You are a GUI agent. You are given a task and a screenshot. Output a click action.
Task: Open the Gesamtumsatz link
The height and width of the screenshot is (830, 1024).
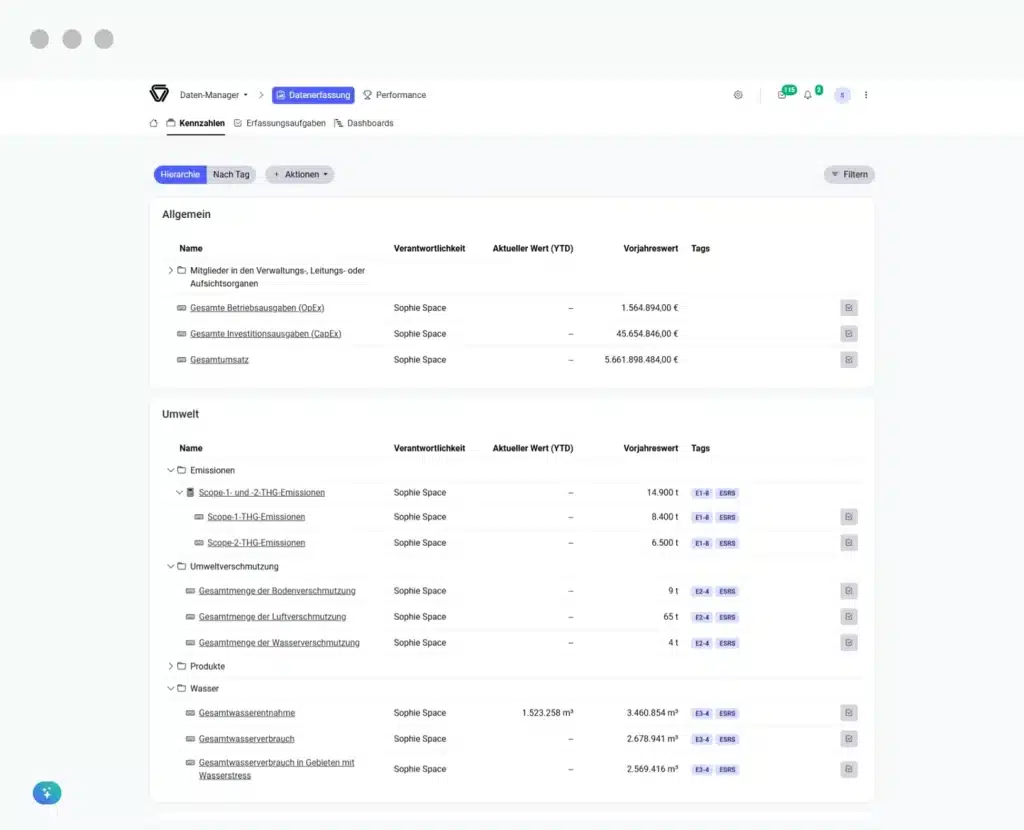(219, 360)
